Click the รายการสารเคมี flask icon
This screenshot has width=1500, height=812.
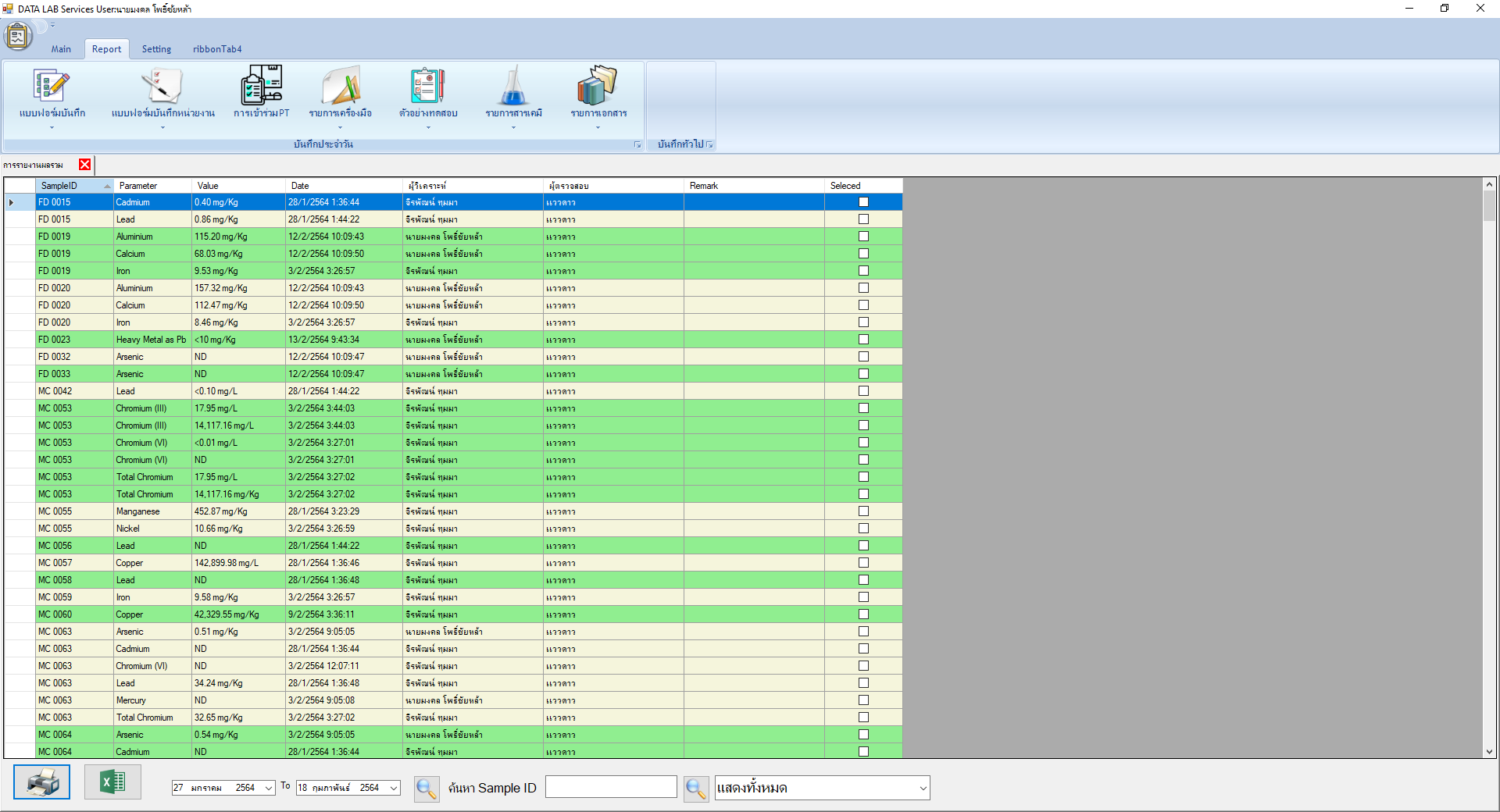click(513, 87)
